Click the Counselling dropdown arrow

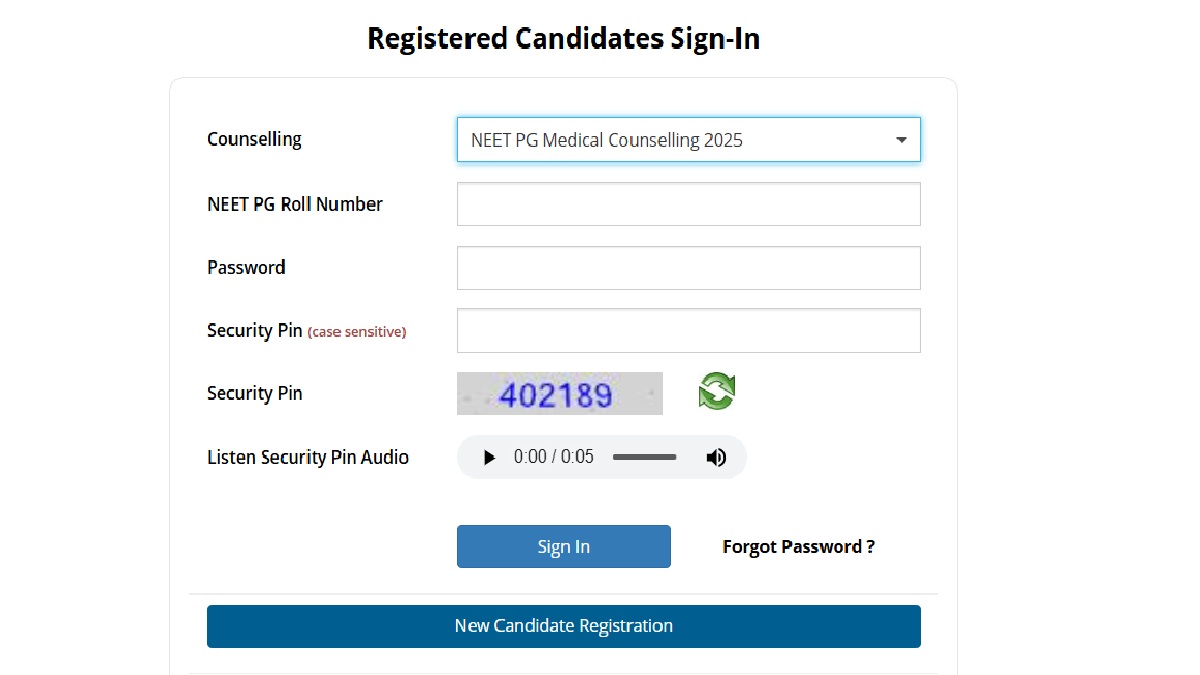900,139
